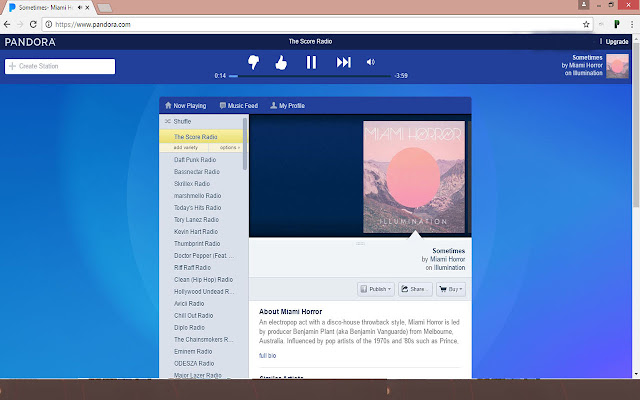The image size is (640, 400).
Task: Select Clean (Hip Hop) Radio station
Action: [x=203, y=280]
